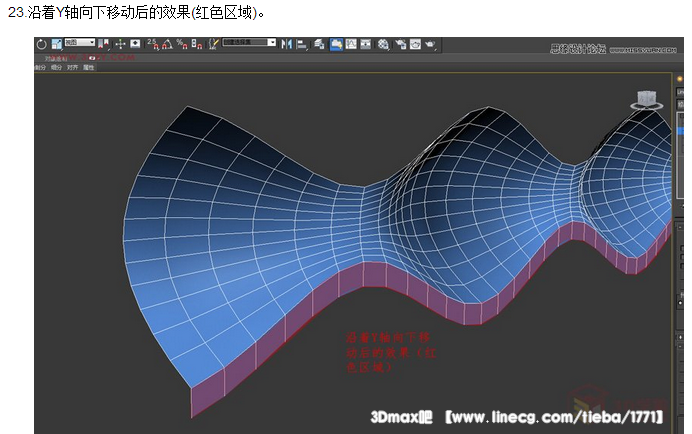The height and width of the screenshot is (434, 692).
Task: Select the Scale tool icon
Action: pyautogui.click(x=56, y=44)
